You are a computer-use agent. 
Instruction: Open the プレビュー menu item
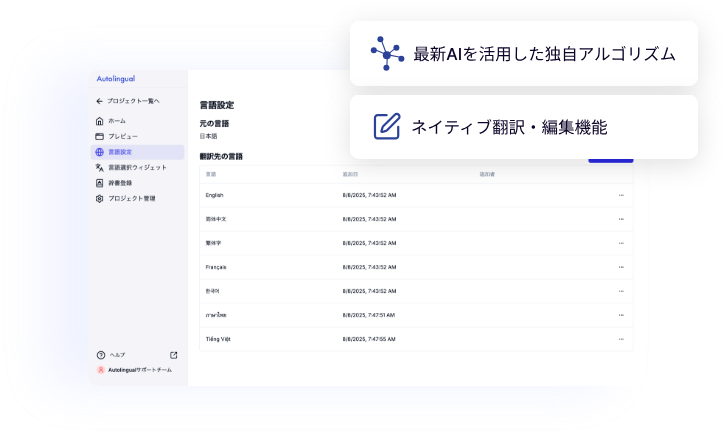pyautogui.click(x=123, y=136)
